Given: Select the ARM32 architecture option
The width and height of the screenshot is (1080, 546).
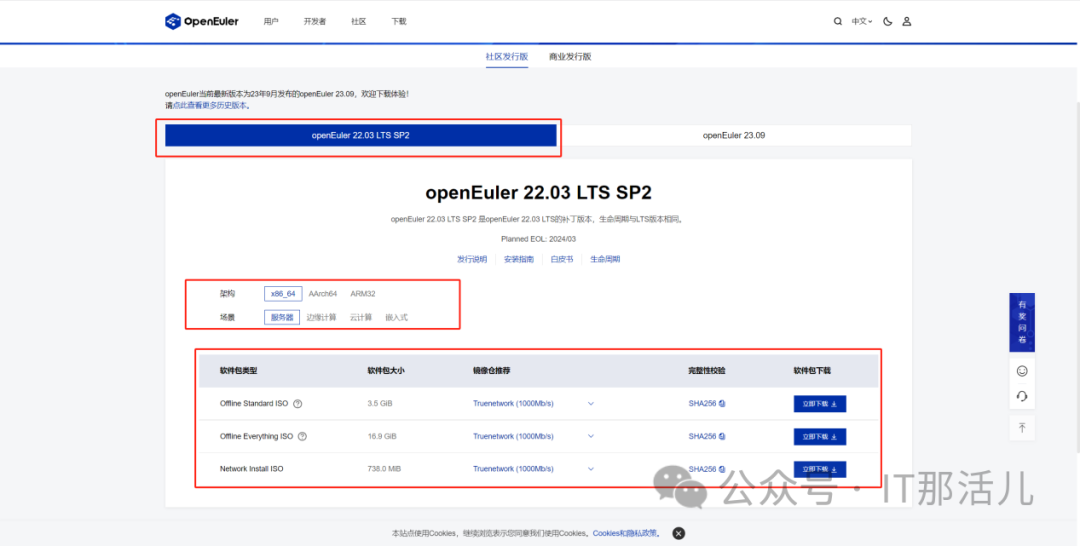Looking at the screenshot, I should [363, 294].
